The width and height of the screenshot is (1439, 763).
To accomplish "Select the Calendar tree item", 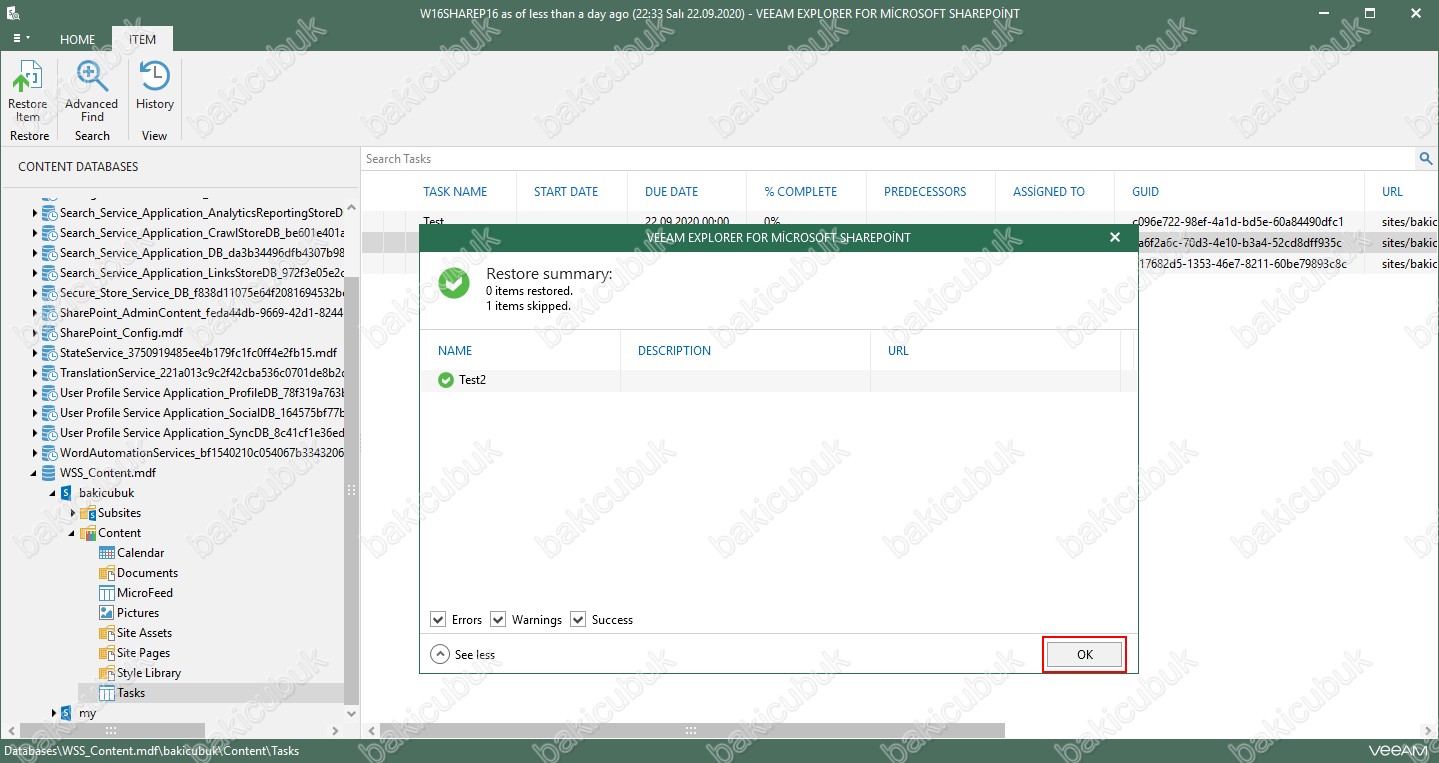I will [x=140, y=553].
